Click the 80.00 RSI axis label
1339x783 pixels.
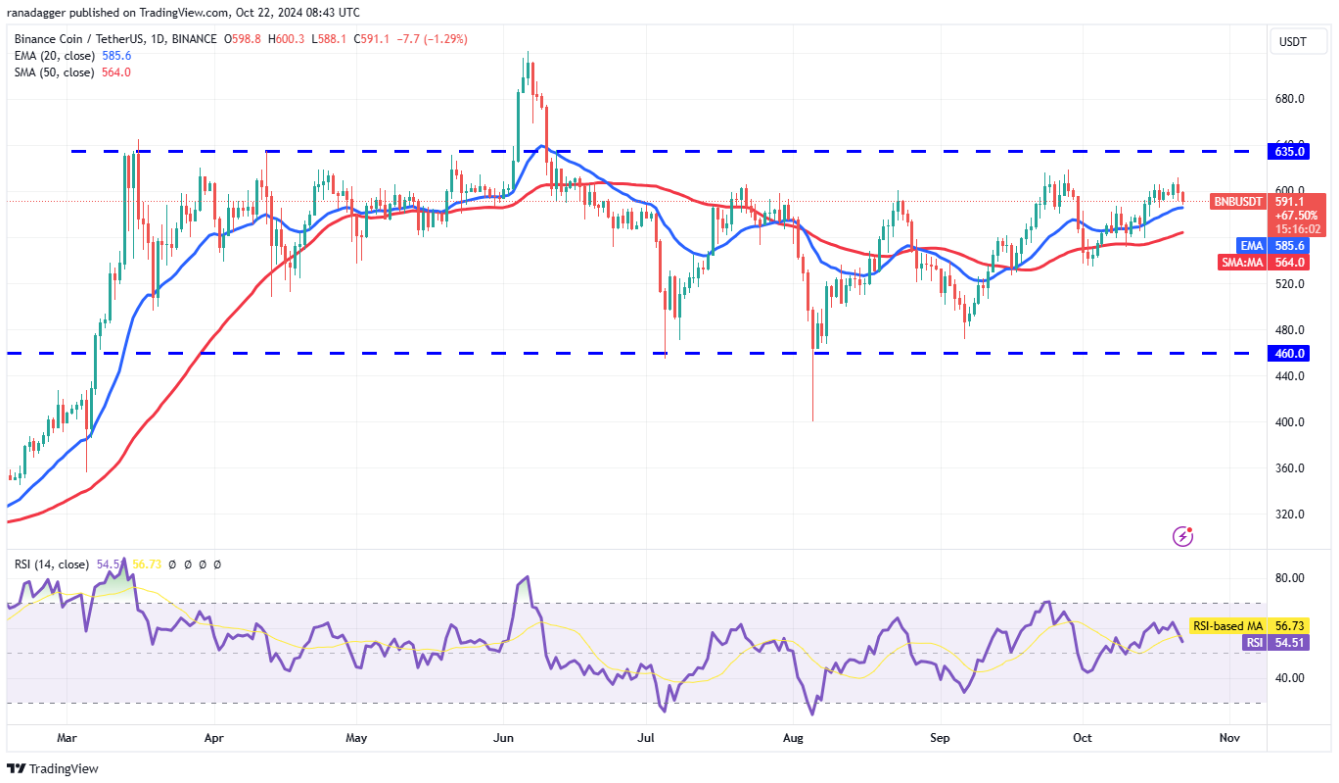(1292, 578)
